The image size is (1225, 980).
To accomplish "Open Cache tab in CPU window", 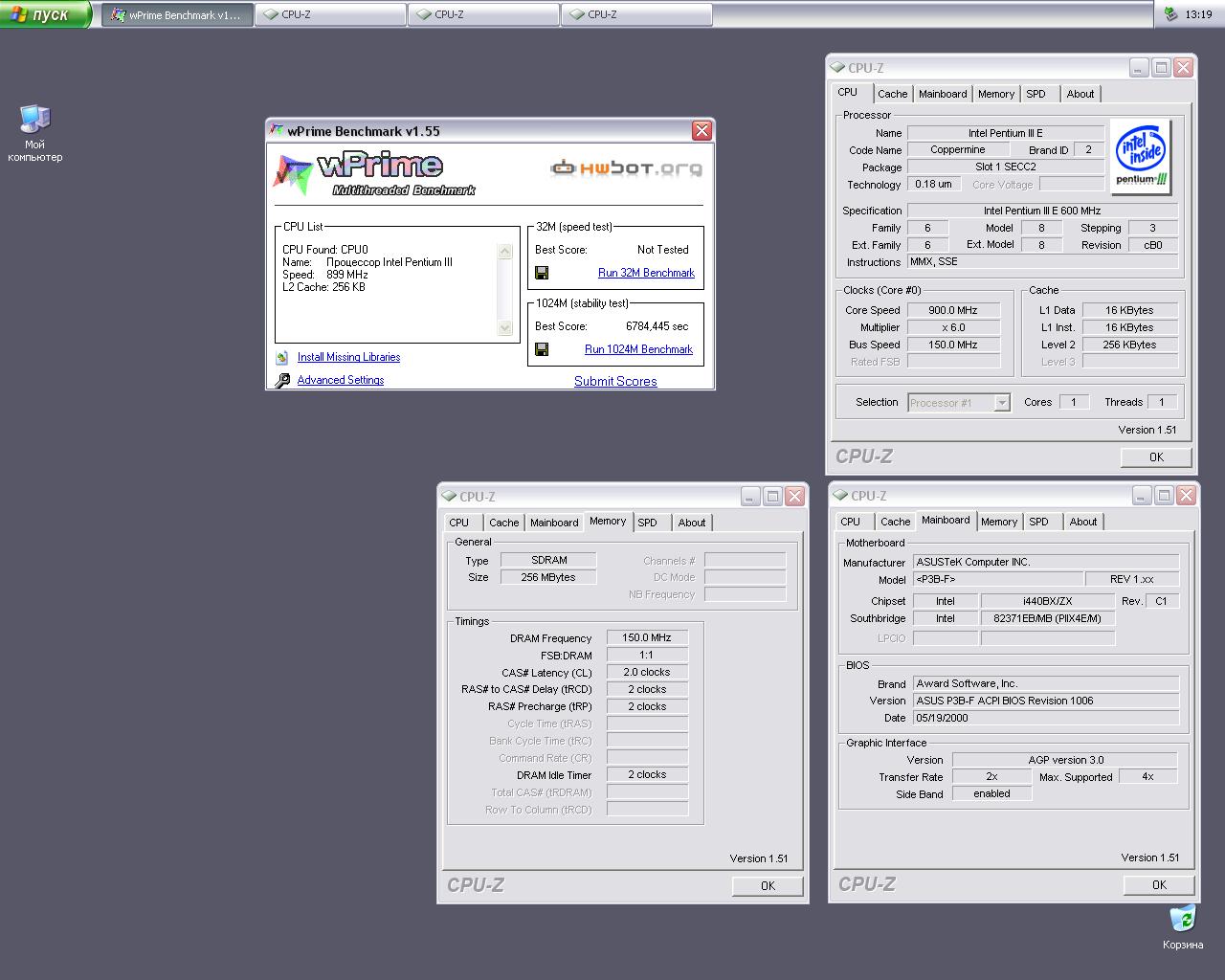I will coord(892,94).
